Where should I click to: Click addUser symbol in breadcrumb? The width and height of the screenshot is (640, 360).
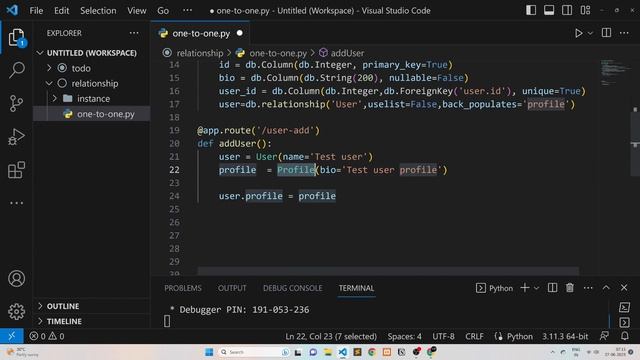[x=347, y=53]
